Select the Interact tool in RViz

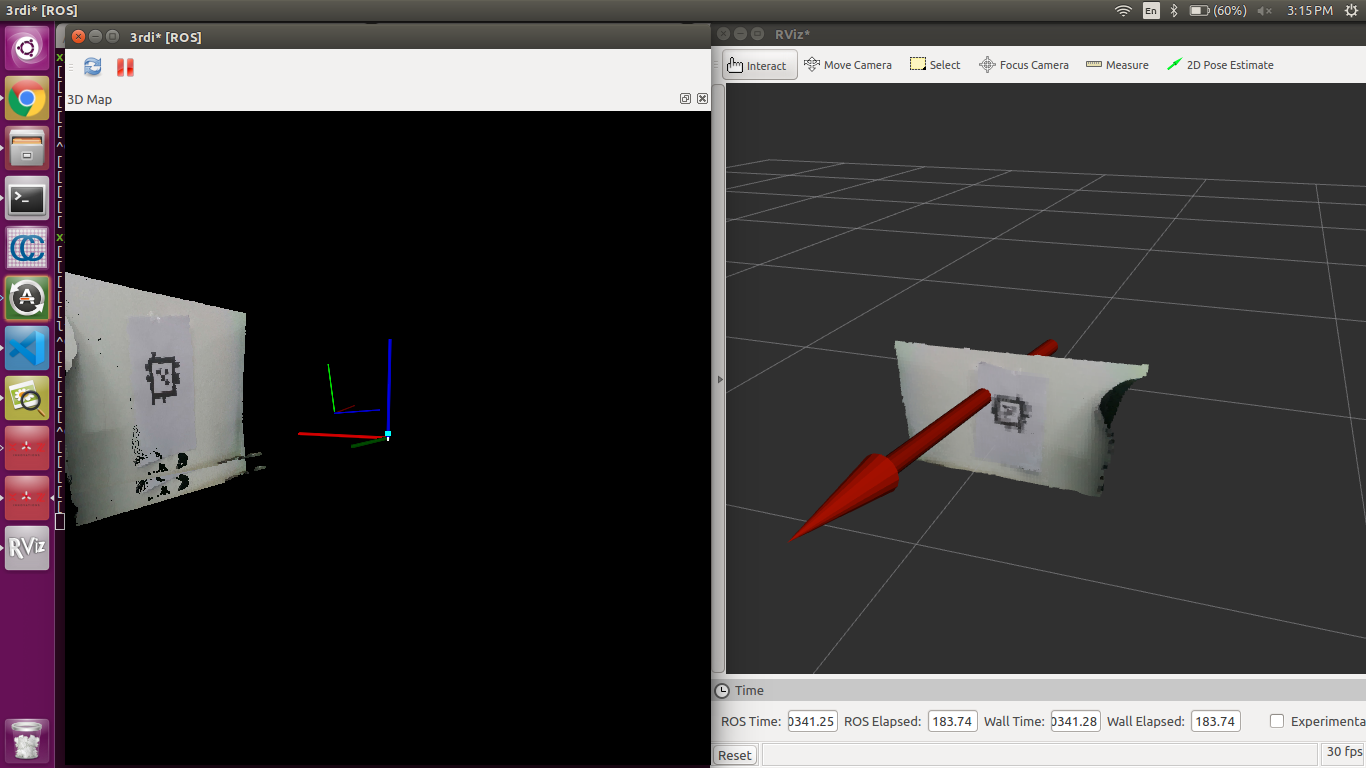point(759,65)
